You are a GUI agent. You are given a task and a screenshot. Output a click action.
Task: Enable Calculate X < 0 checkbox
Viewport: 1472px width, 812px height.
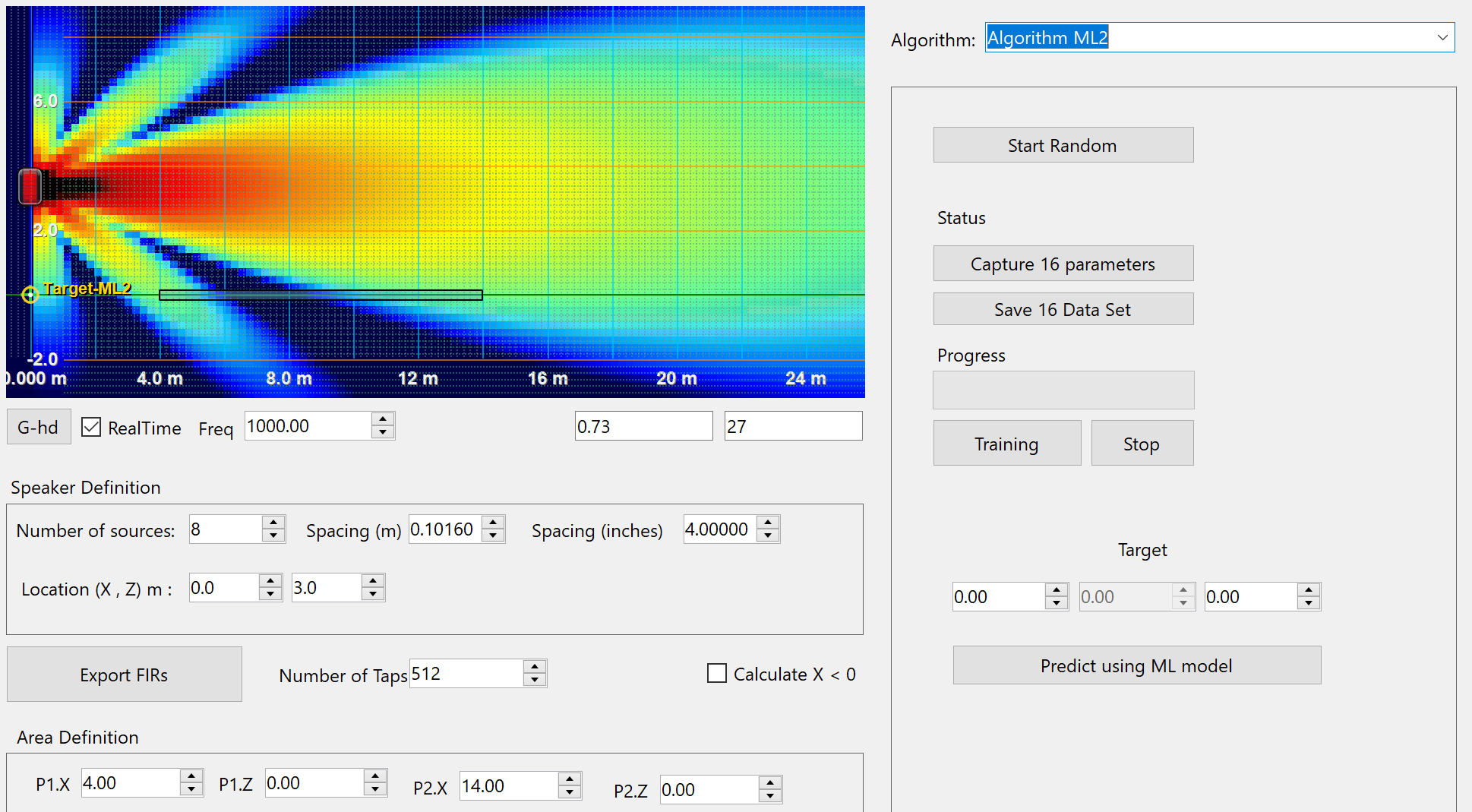pyautogui.click(x=716, y=674)
